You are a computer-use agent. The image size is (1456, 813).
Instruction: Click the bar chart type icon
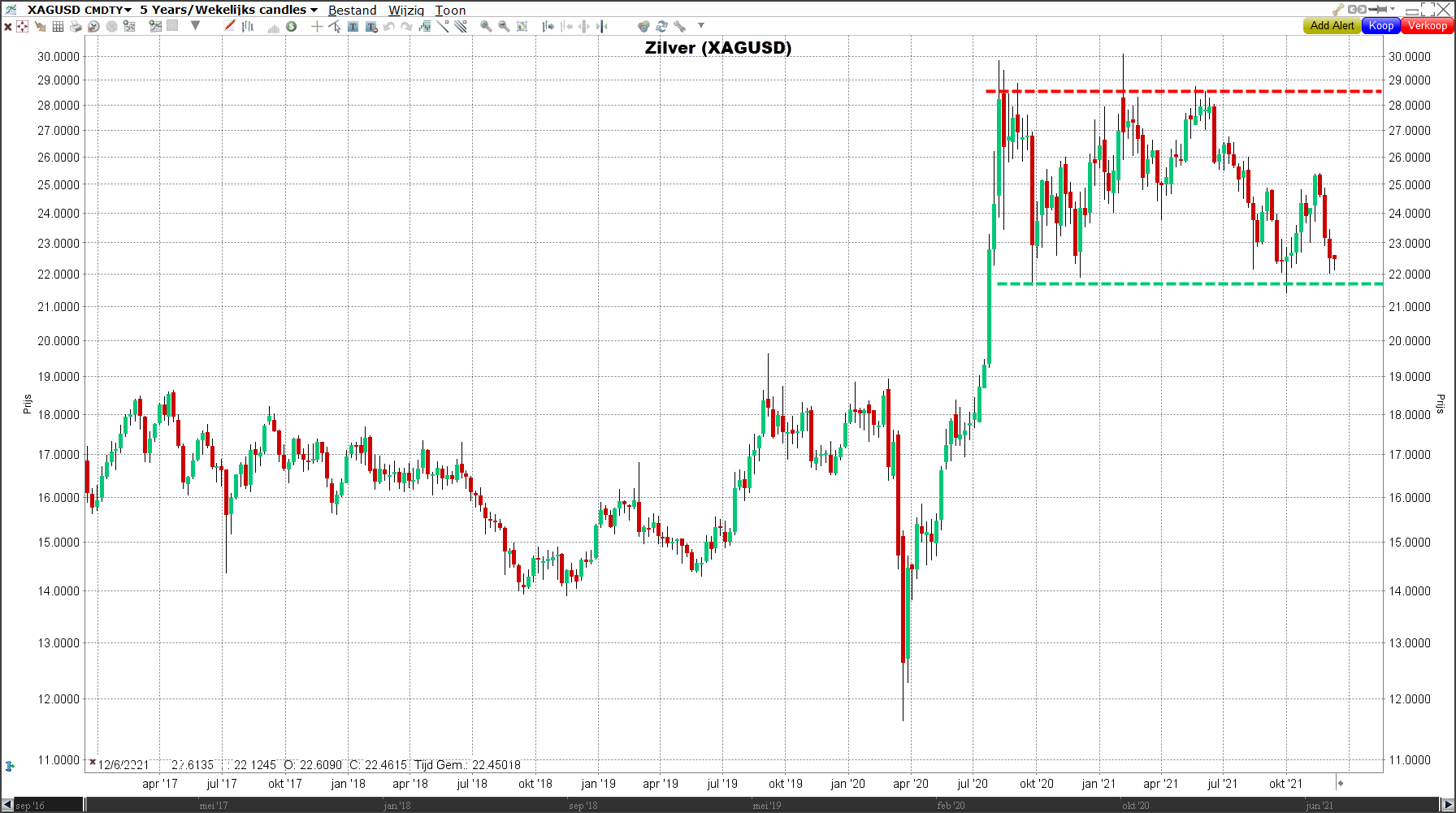pyautogui.click(x=248, y=26)
